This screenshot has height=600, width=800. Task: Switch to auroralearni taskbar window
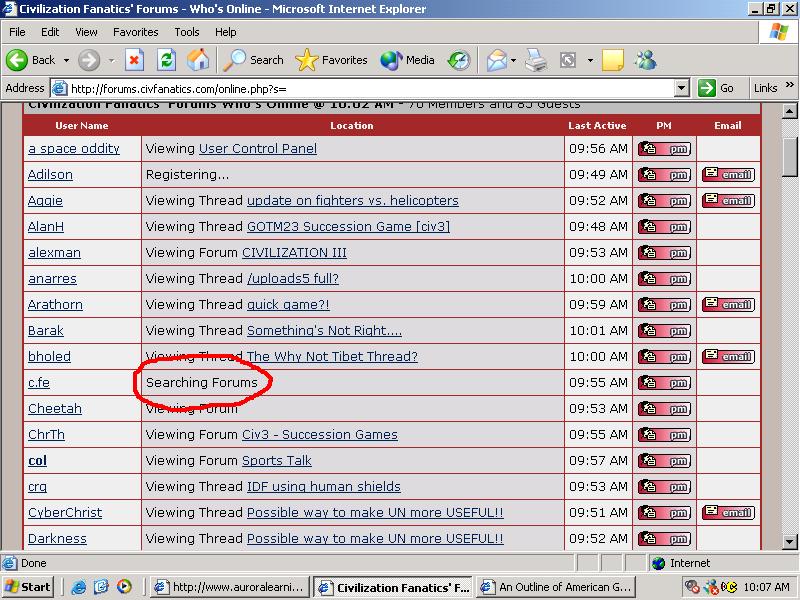tap(232, 587)
